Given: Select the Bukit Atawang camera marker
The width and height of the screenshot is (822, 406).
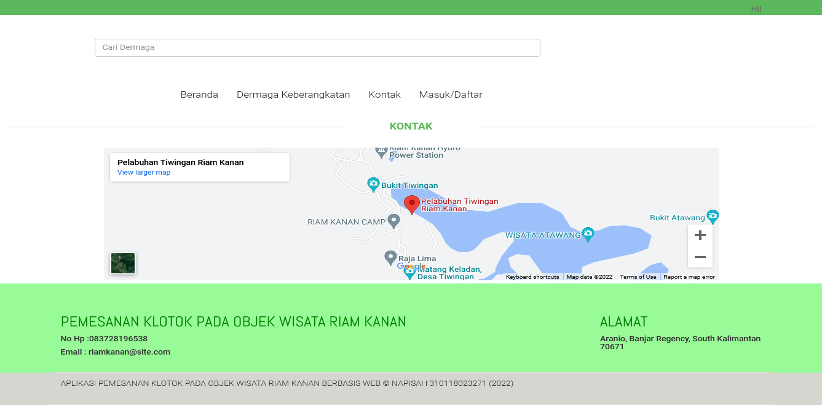Looking at the screenshot, I should coord(712,216).
